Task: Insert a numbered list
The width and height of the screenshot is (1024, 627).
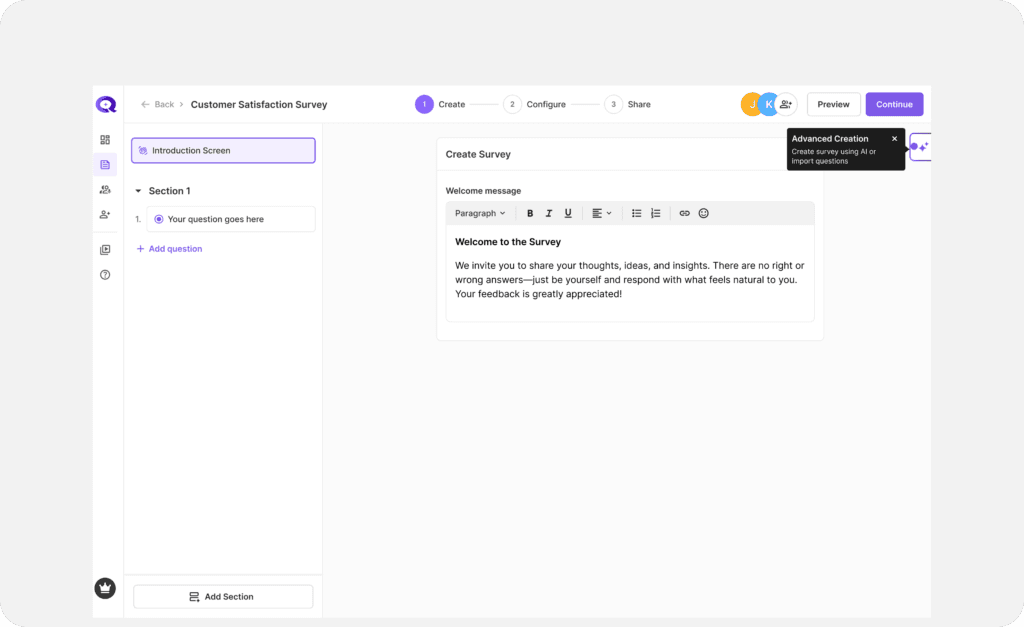Action: [656, 213]
